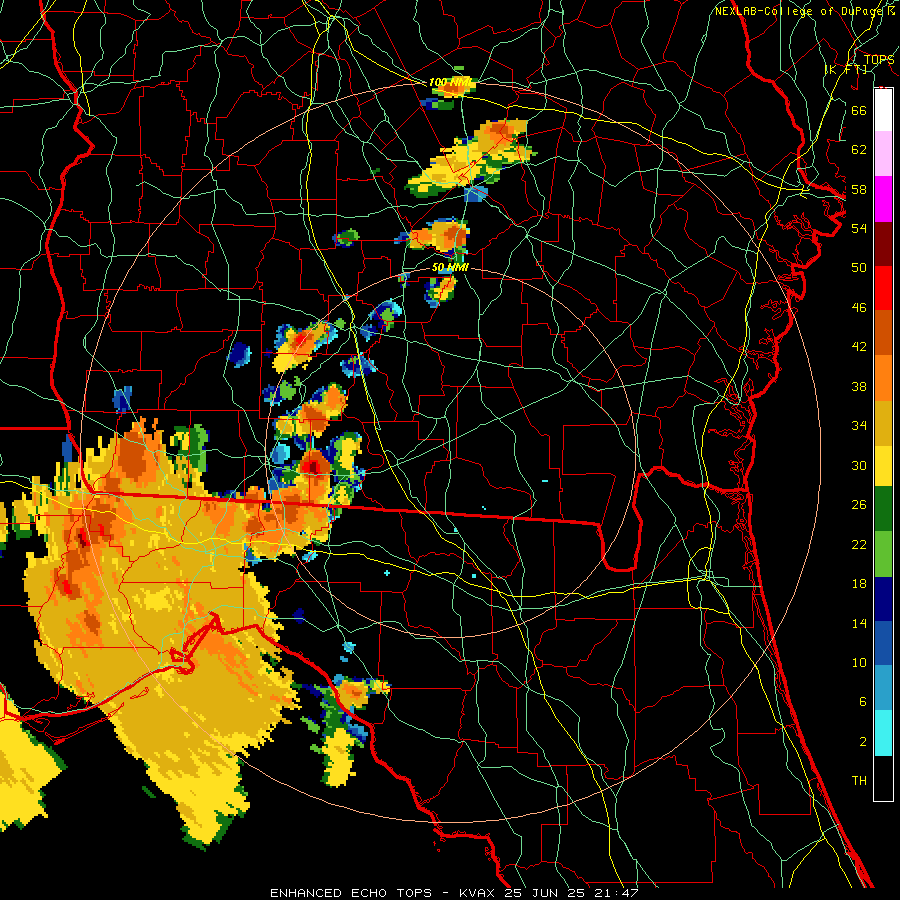Select the dark green legend band
This screenshot has height=900, width=900.
click(x=883, y=509)
